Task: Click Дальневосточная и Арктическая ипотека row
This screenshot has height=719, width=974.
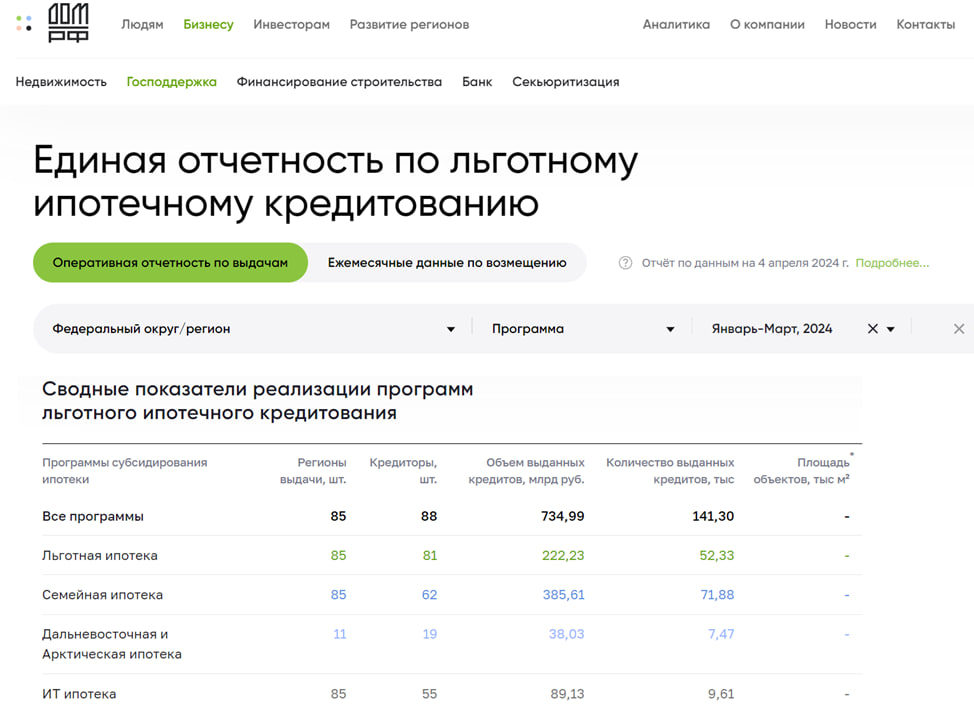Action: (112, 644)
